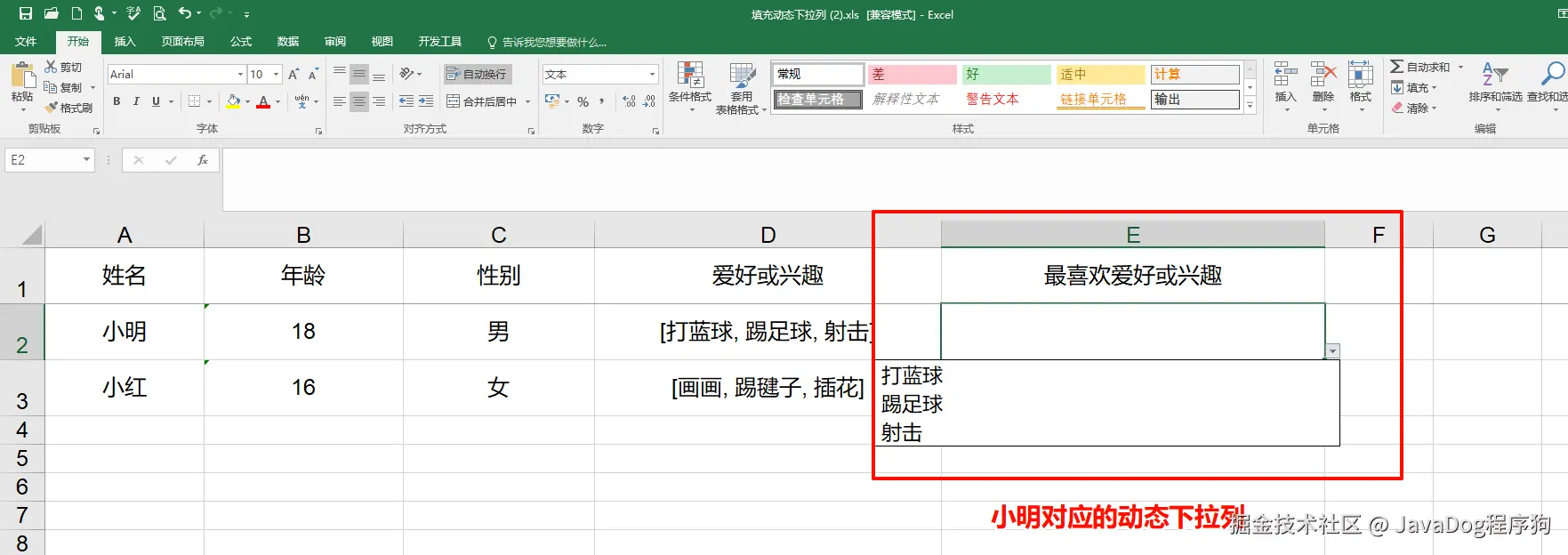Increase the indent level

(426, 102)
